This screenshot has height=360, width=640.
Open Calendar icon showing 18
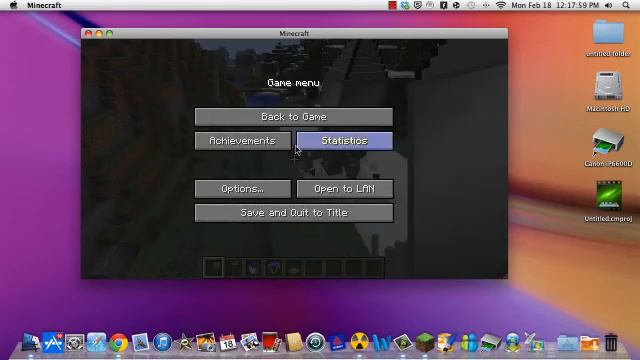pyautogui.click(x=228, y=342)
